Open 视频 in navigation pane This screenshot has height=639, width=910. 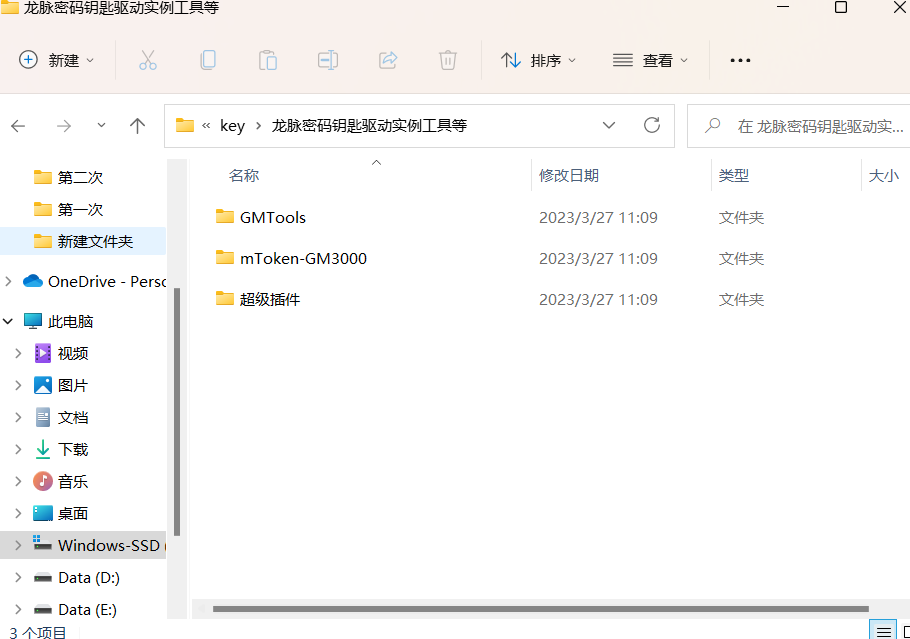pyautogui.click(x=73, y=353)
